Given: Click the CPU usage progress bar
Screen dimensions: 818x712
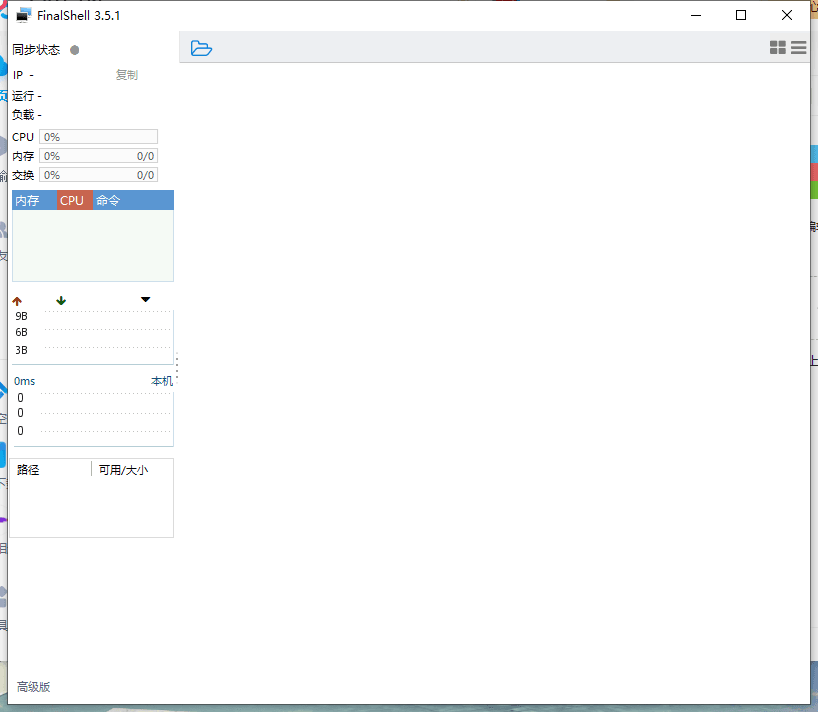Looking at the screenshot, I should tap(98, 137).
